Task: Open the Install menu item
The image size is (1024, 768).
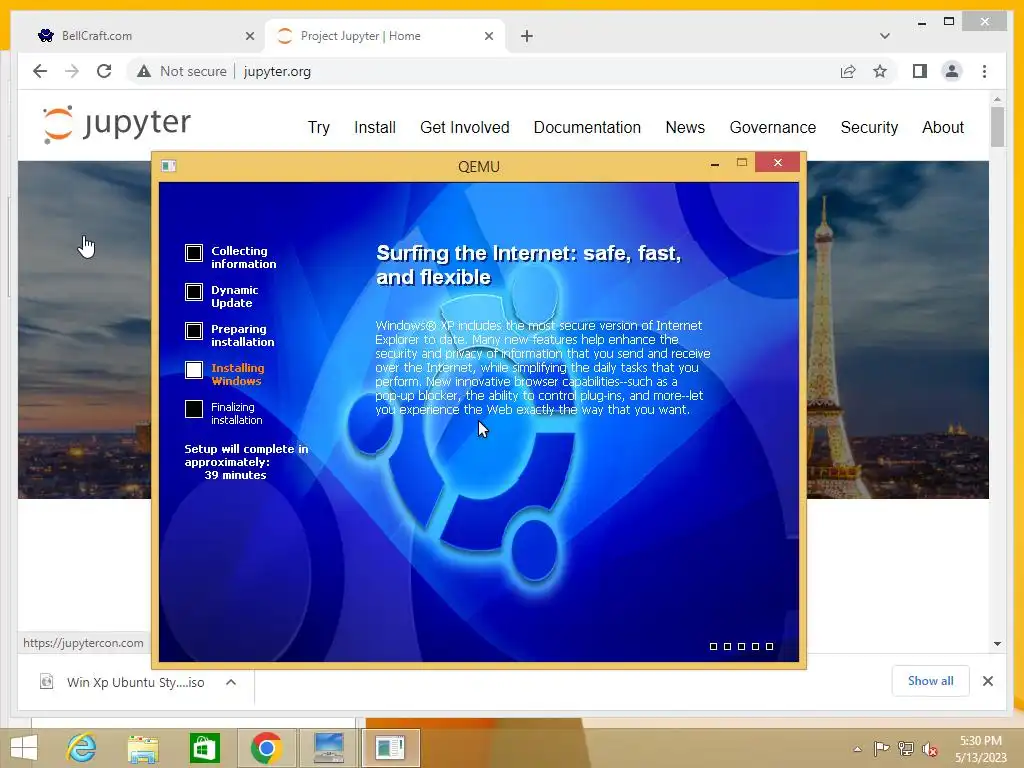Action: tap(375, 127)
